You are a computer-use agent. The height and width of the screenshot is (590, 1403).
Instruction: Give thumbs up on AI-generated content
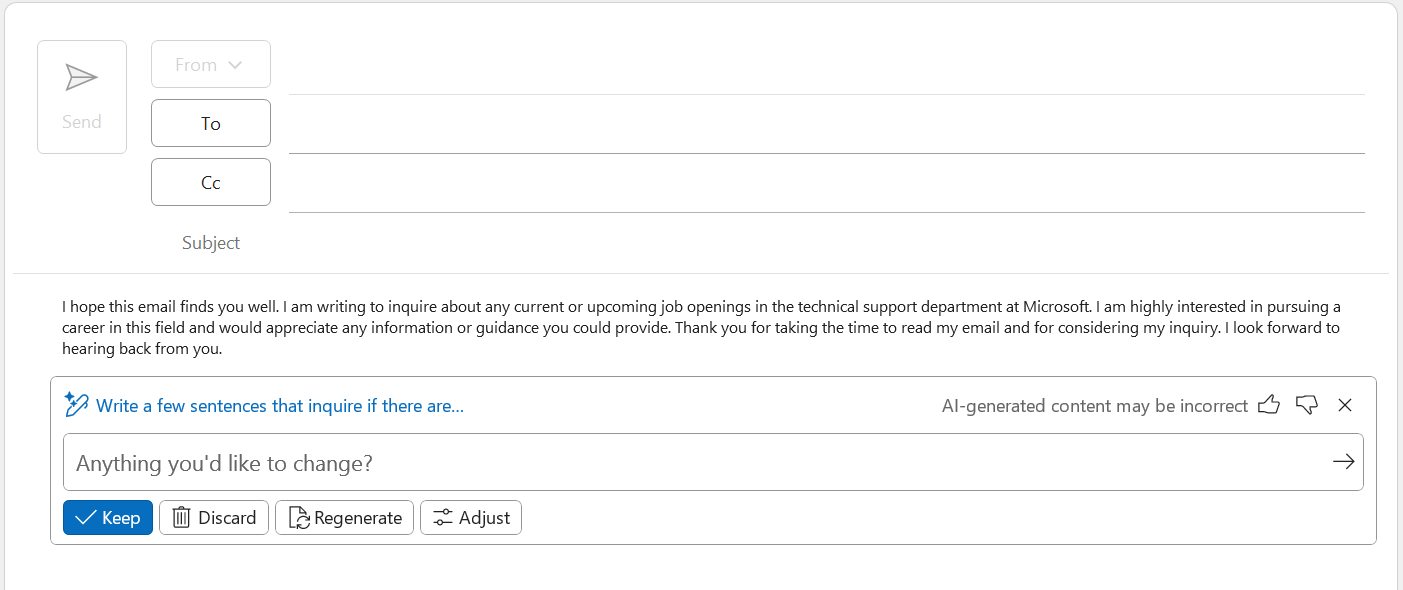click(x=1268, y=405)
